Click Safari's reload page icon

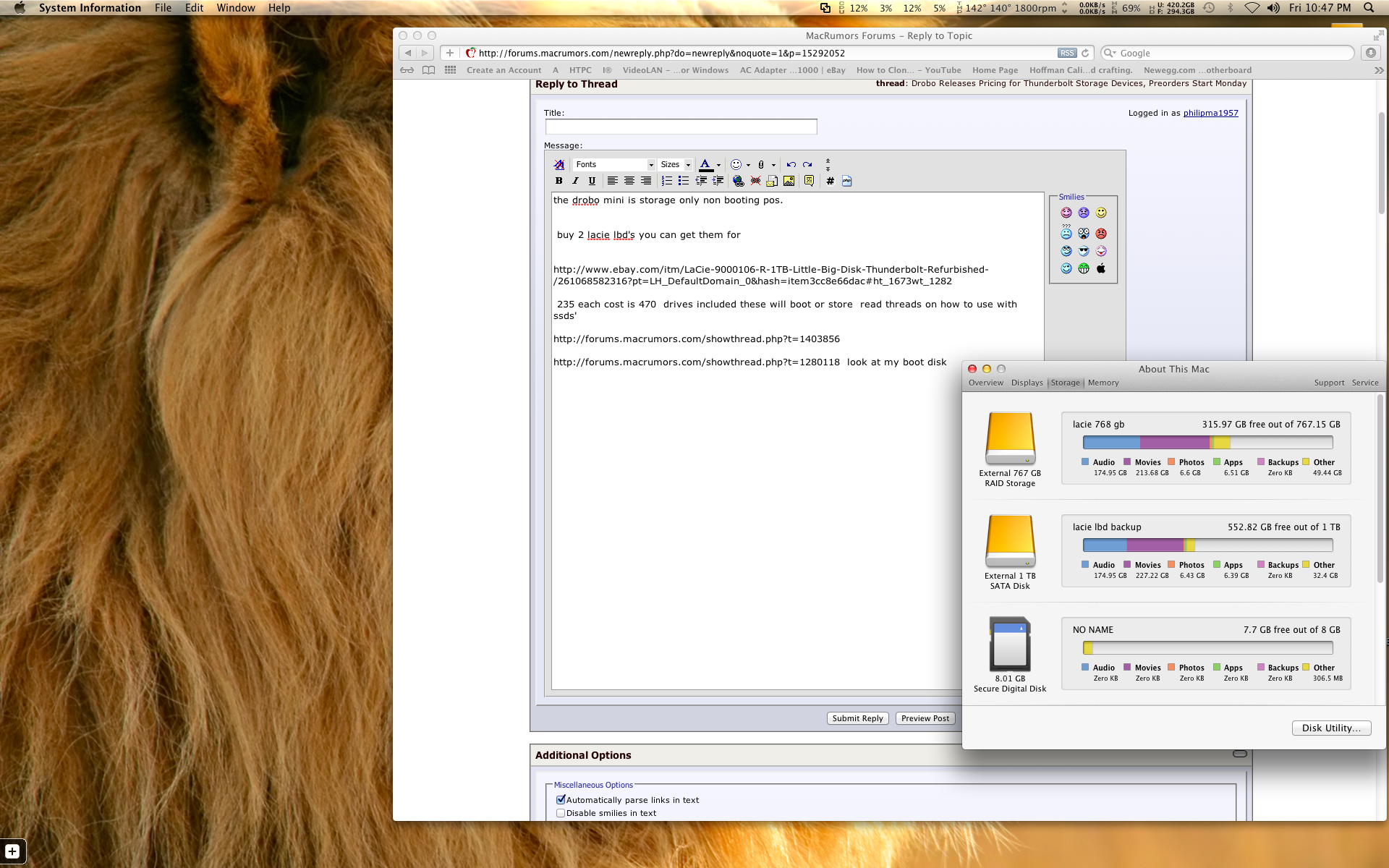pos(1085,53)
